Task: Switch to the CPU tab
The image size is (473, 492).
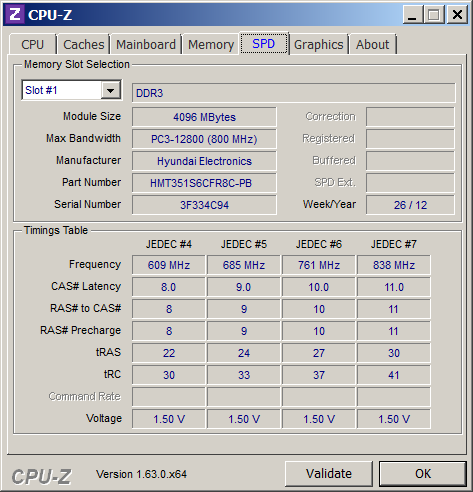Action: click(x=33, y=44)
